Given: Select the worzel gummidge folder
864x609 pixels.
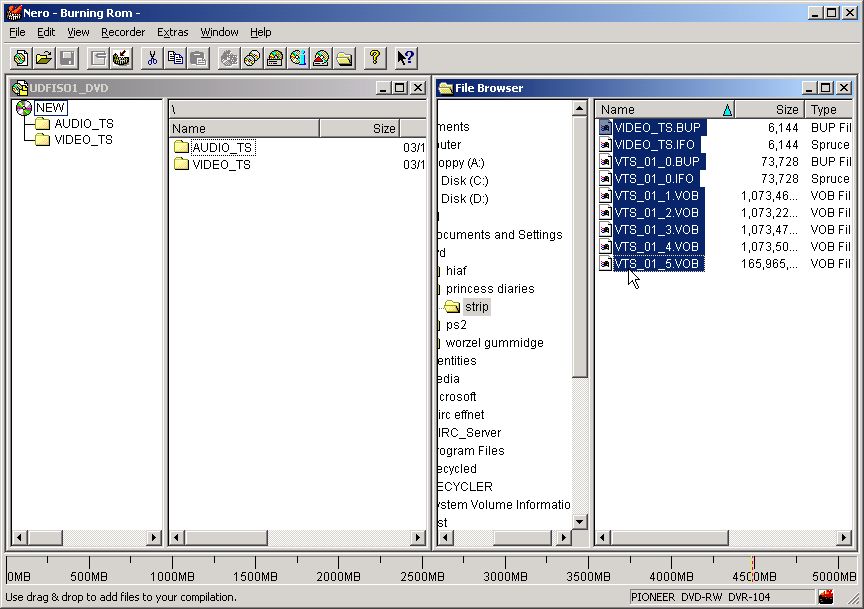Looking at the screenshot, I should [494, 343].
